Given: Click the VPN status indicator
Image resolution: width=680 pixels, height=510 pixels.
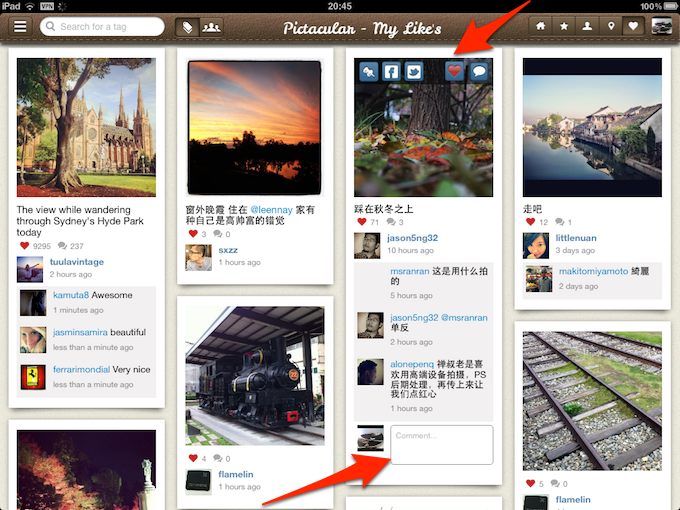Looking at the screenshot, I should [47, 6].
